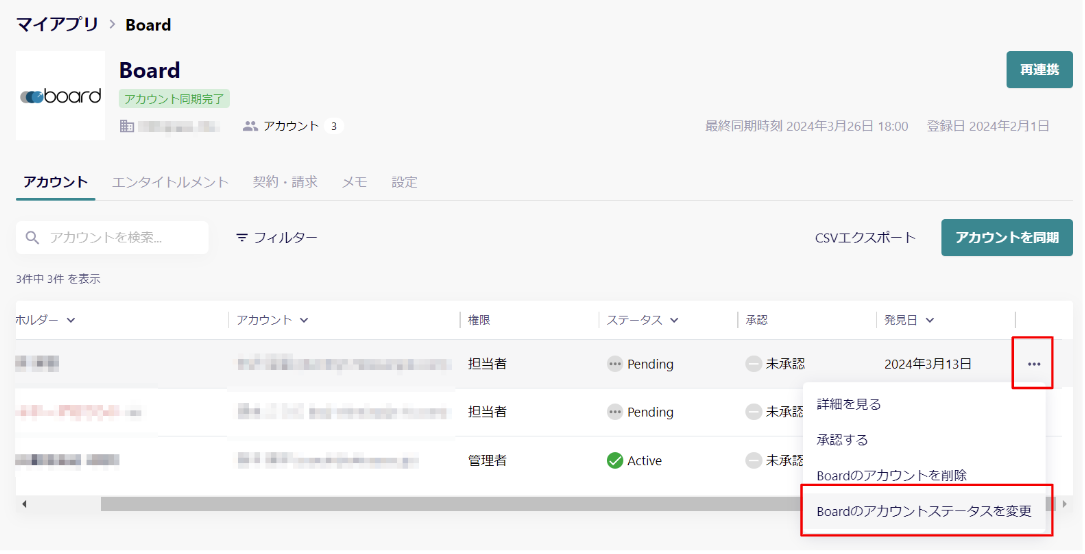Screen dimensions: 1085x554
Task: Open the three-dot menu for the first account row
Action: click(1033, 364)
